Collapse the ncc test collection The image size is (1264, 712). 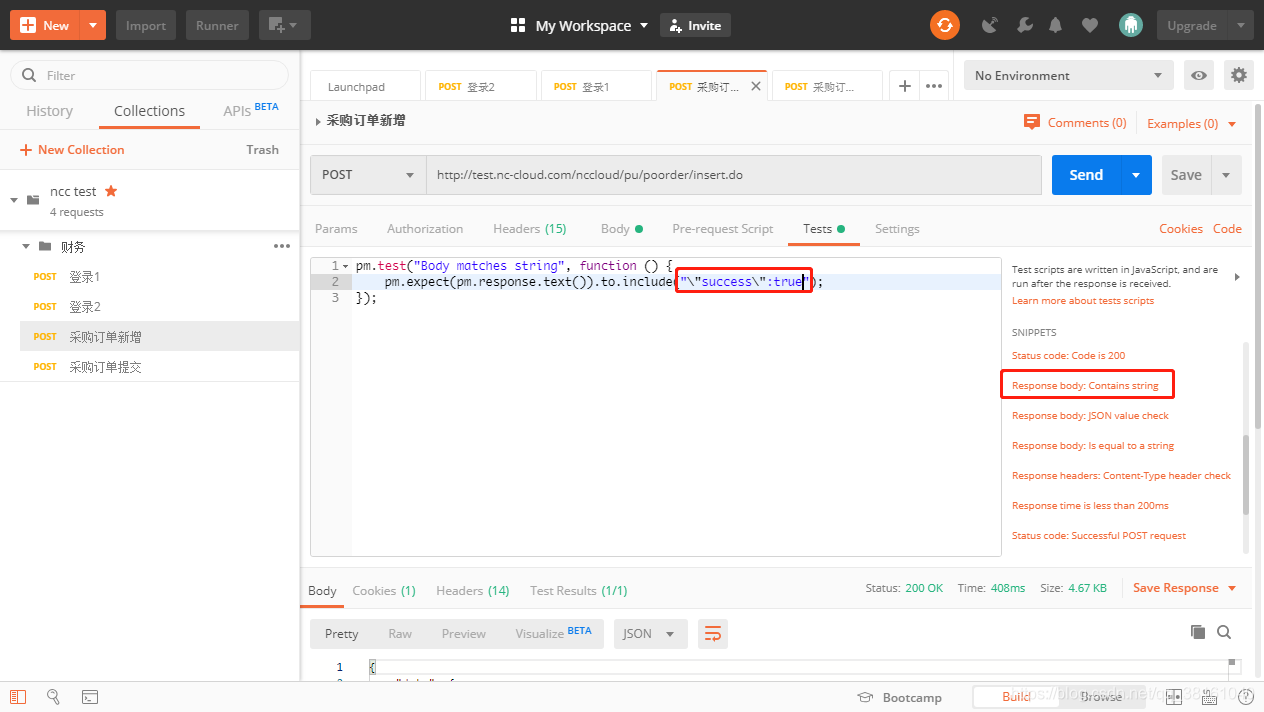tap(14, 200)
